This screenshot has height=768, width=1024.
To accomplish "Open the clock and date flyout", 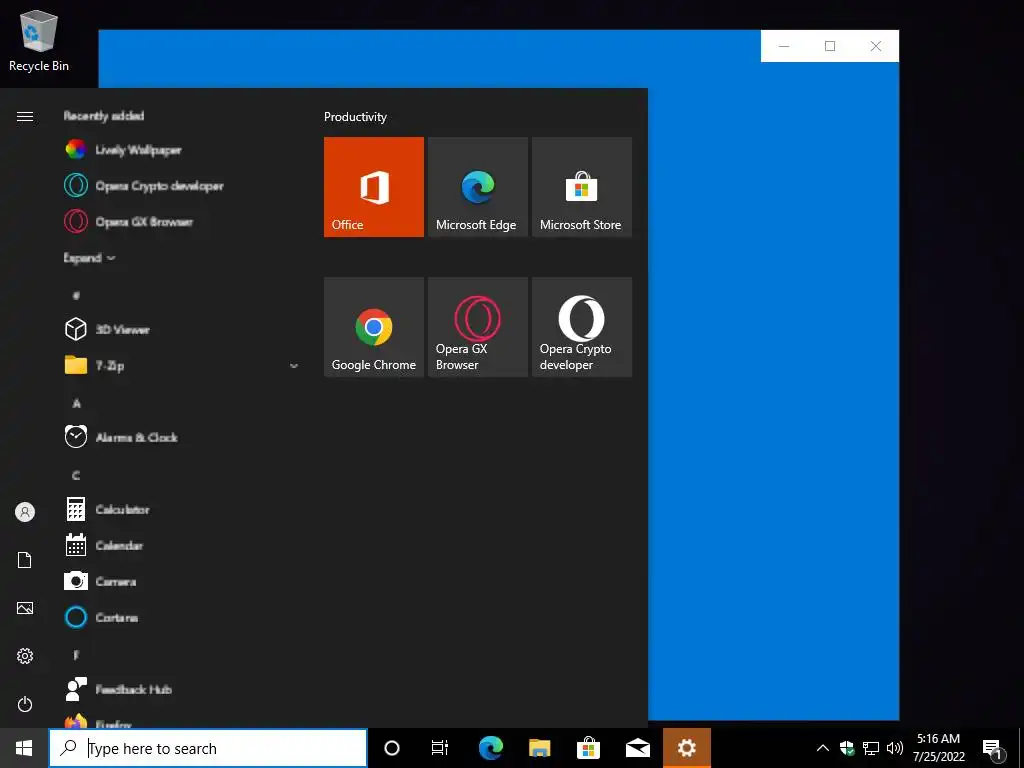I will coord(938,748).
